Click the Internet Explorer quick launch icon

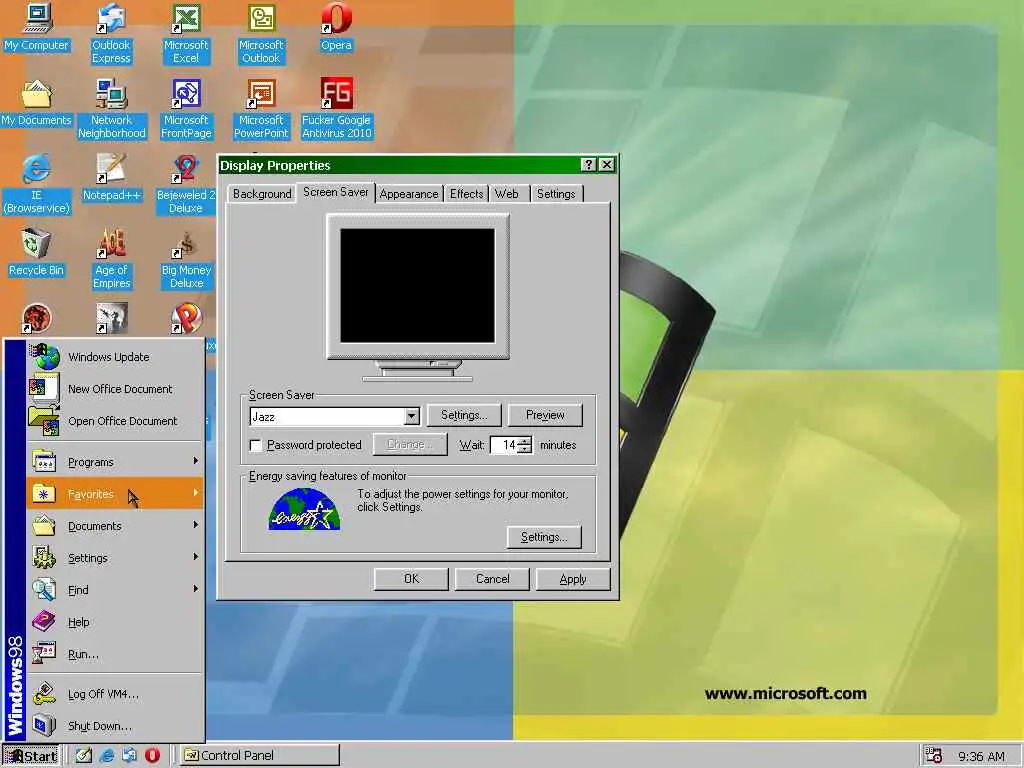pyautogui.click(x=107, y=755)
